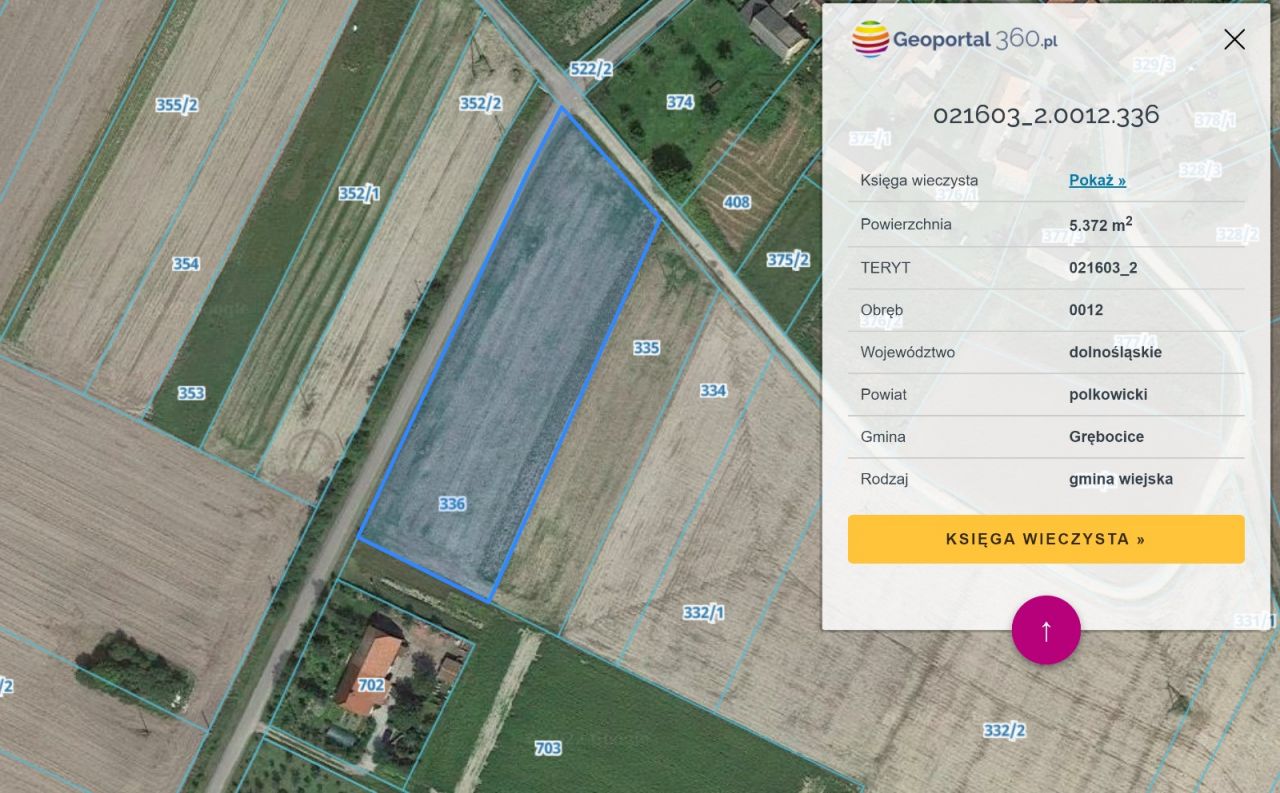This screenshot has width=1280, height=793.
Task: Click the Geoportal360.pl logo
Action: coord(955,40)
